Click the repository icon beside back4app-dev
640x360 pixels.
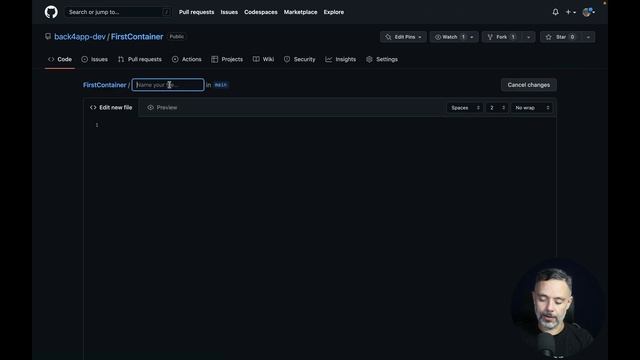48,36
